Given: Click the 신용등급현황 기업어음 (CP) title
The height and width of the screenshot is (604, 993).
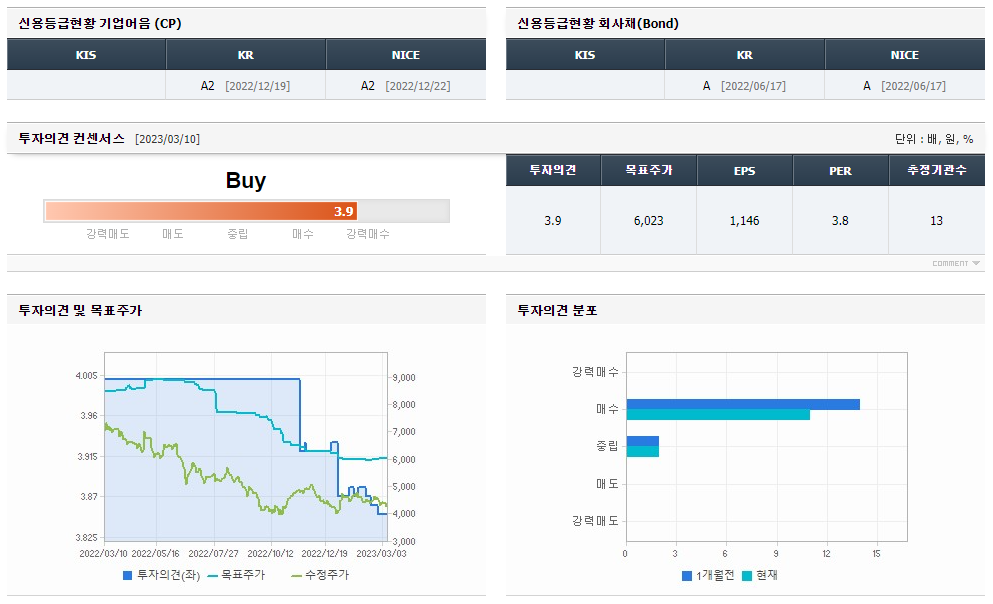Looking at the screenshot, I should click(100, 23).
